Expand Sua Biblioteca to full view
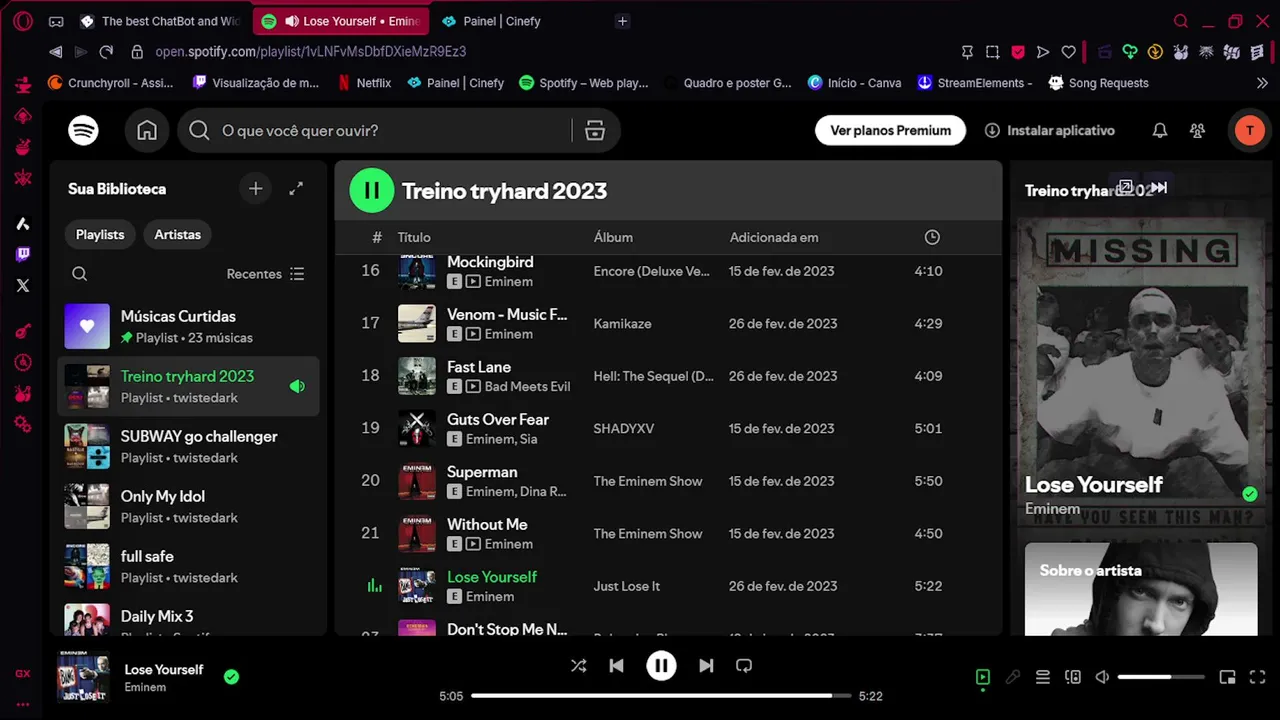1280x720 pixels. point(296,189)
